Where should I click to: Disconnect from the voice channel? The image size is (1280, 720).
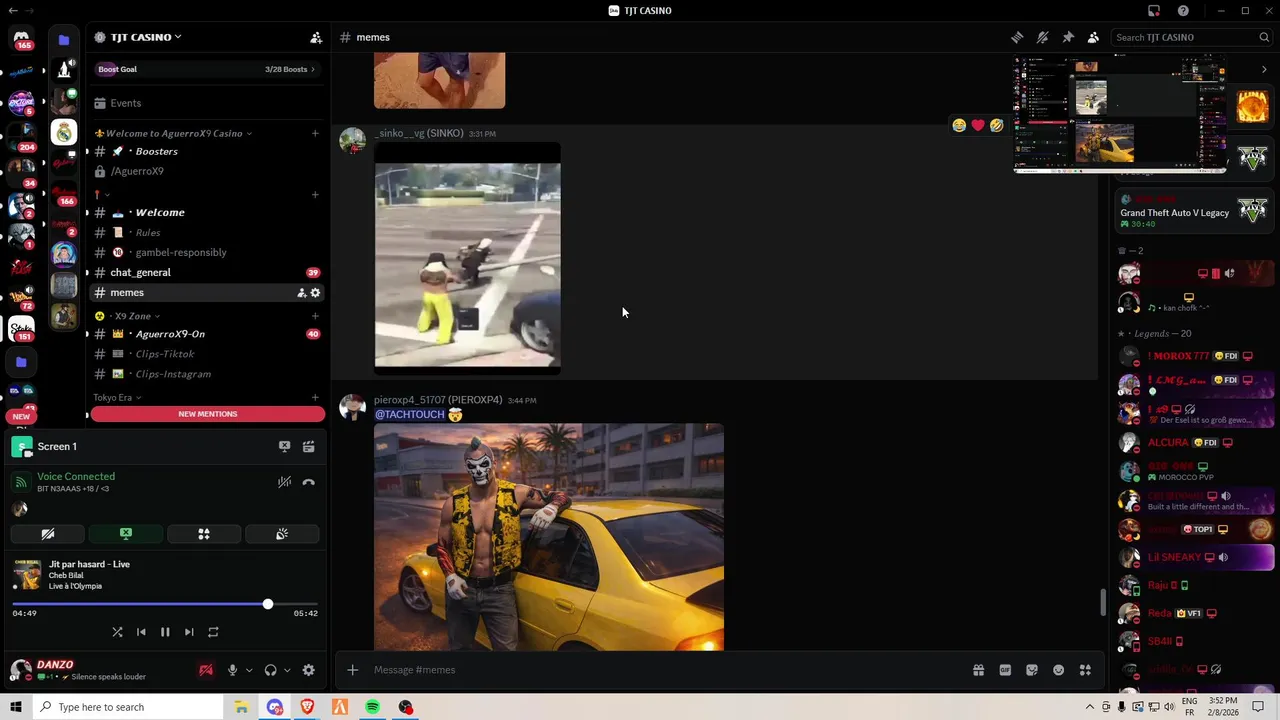(x=309, y=482)
